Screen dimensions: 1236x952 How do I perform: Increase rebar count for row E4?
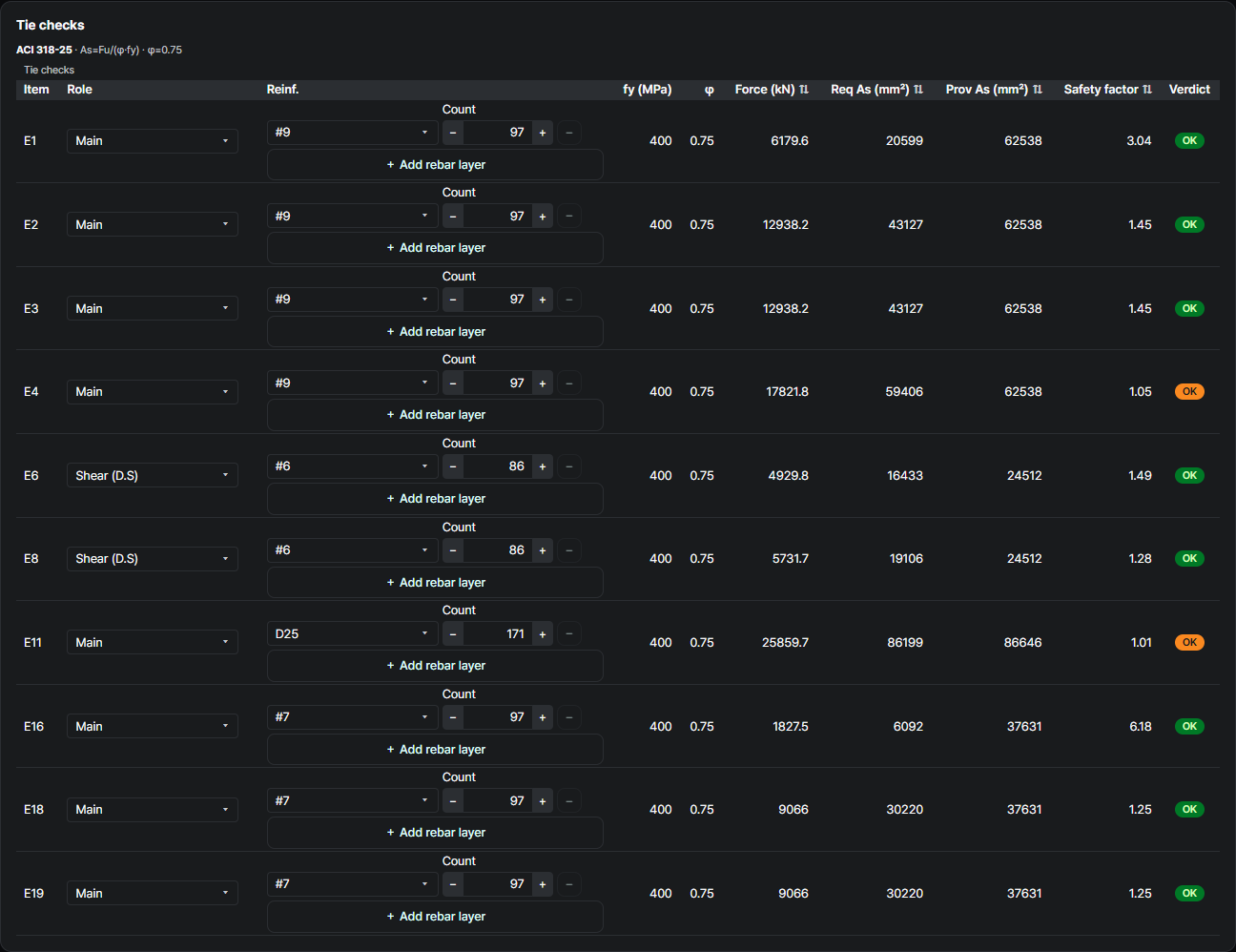pyautogui.click(x=543, y=383)
